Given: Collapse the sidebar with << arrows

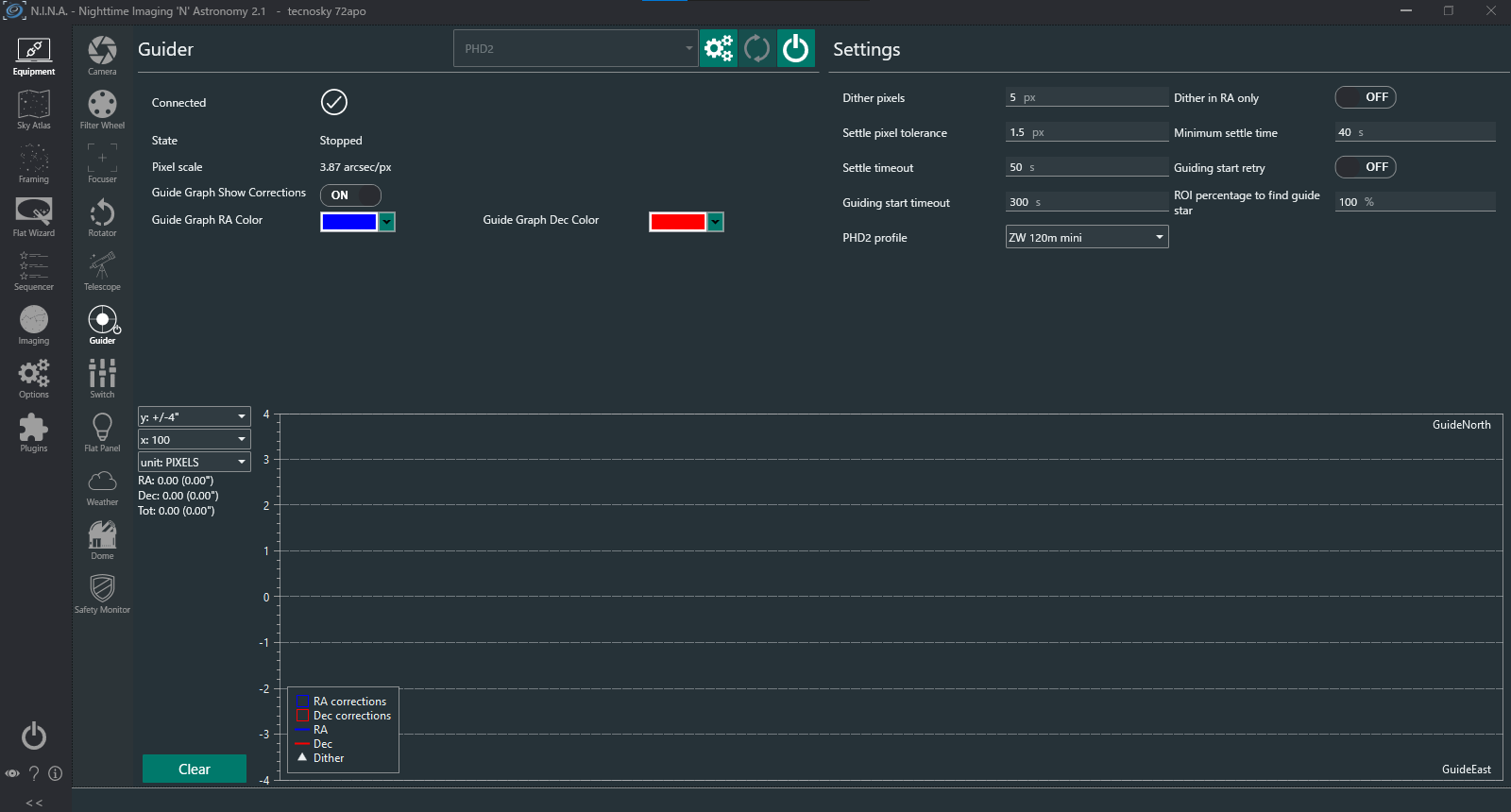Looking at the screenshot, I should point(34,803).
